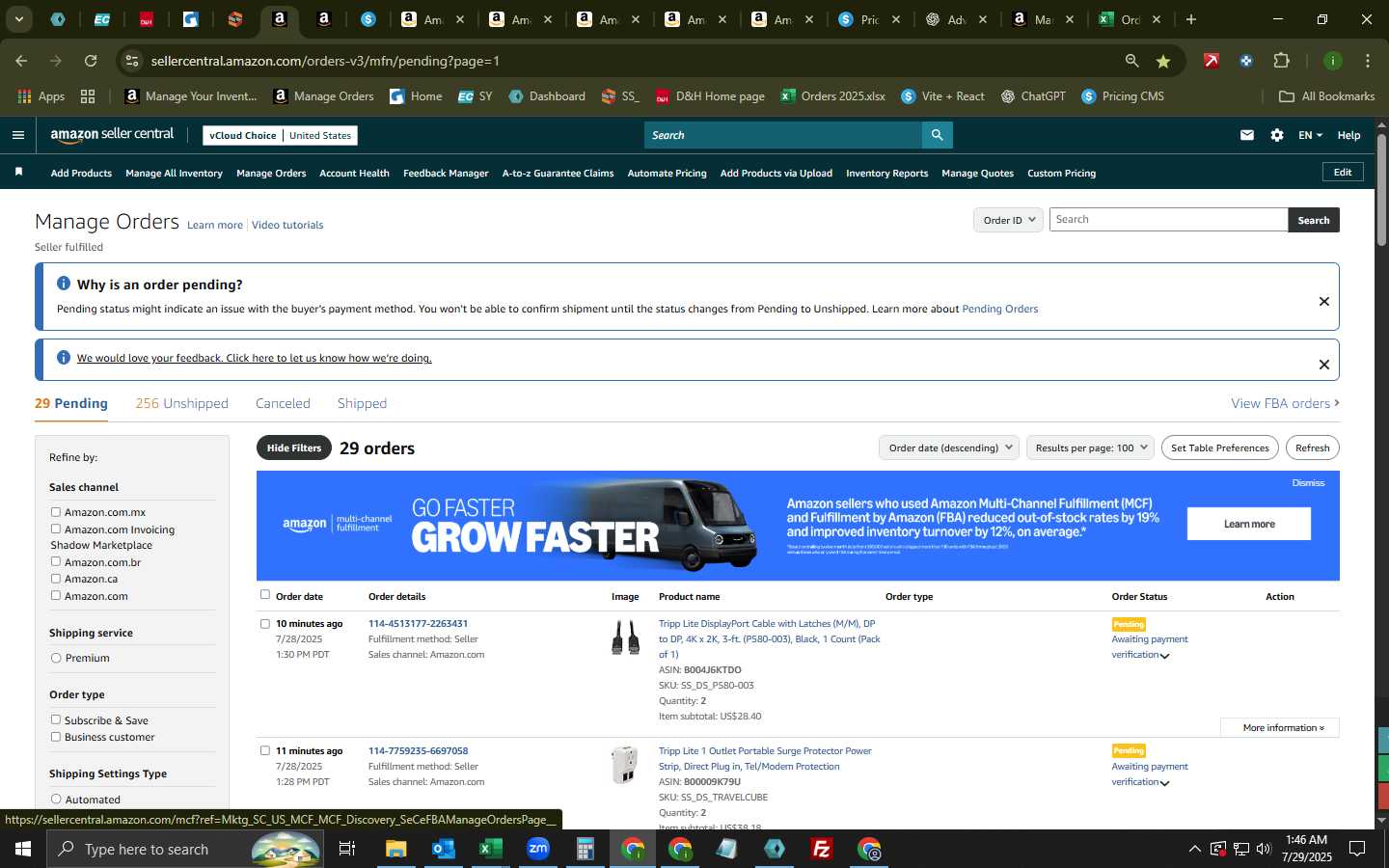Screen dimensions: 1389x868
Task: Check the Amazon.com.br sales channel box
Action: pos(56,561)
